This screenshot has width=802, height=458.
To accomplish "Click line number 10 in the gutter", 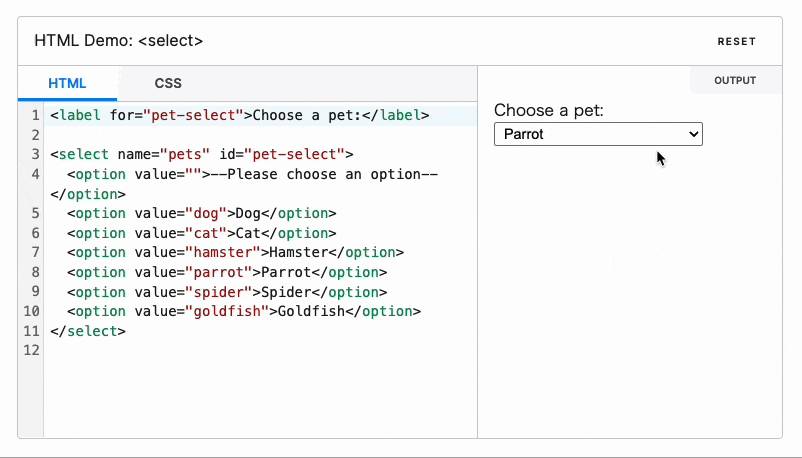I will [x=31, y=311].
